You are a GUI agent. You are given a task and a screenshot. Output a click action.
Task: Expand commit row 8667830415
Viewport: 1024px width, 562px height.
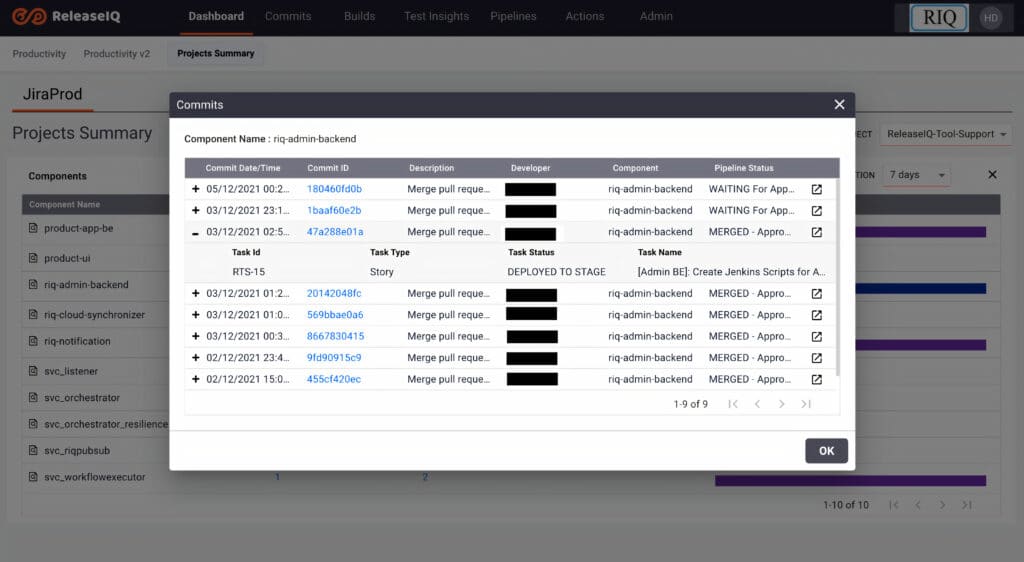click(x=195, y=336)
